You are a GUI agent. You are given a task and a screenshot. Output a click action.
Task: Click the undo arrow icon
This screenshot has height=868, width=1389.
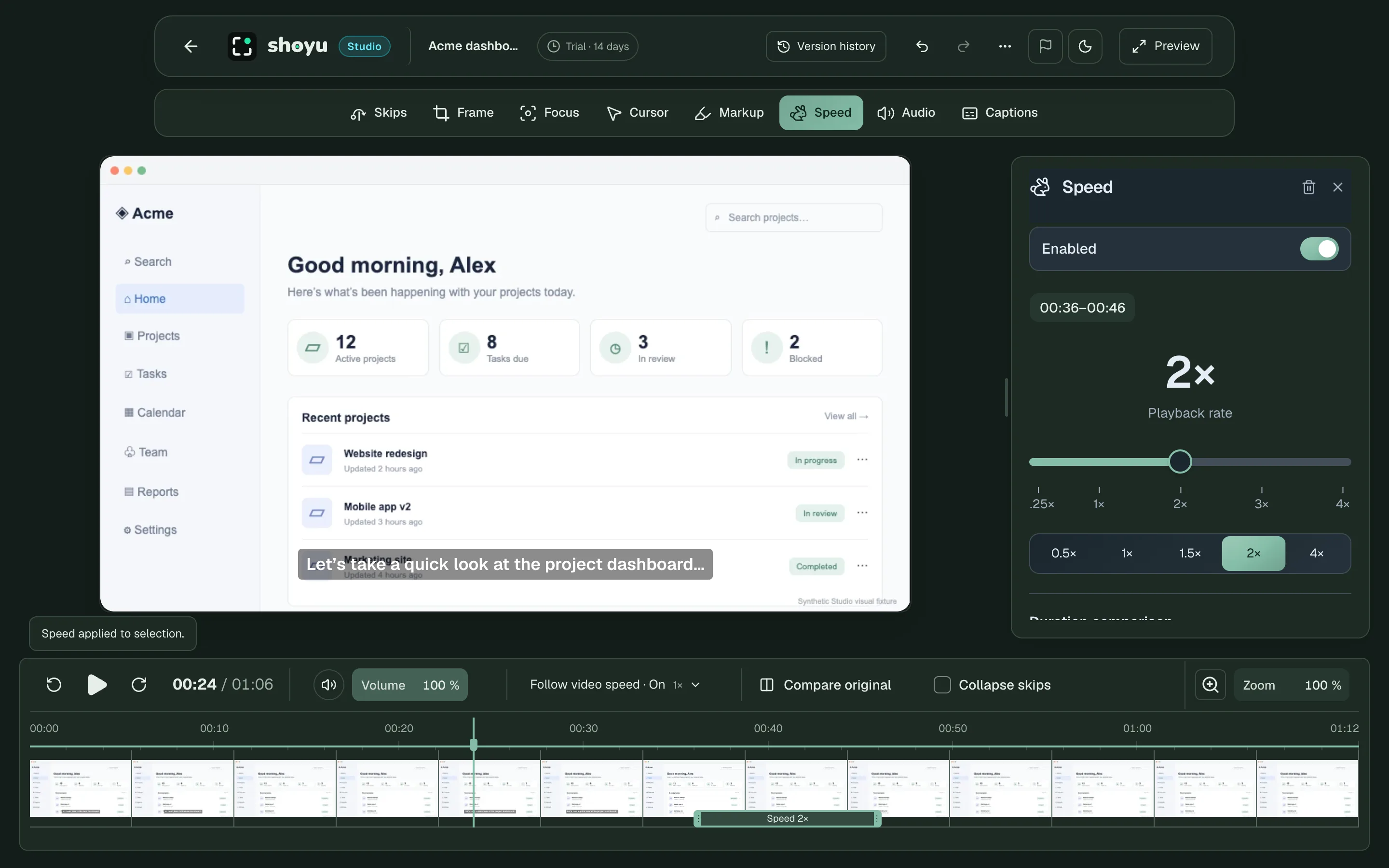[922, 46]
